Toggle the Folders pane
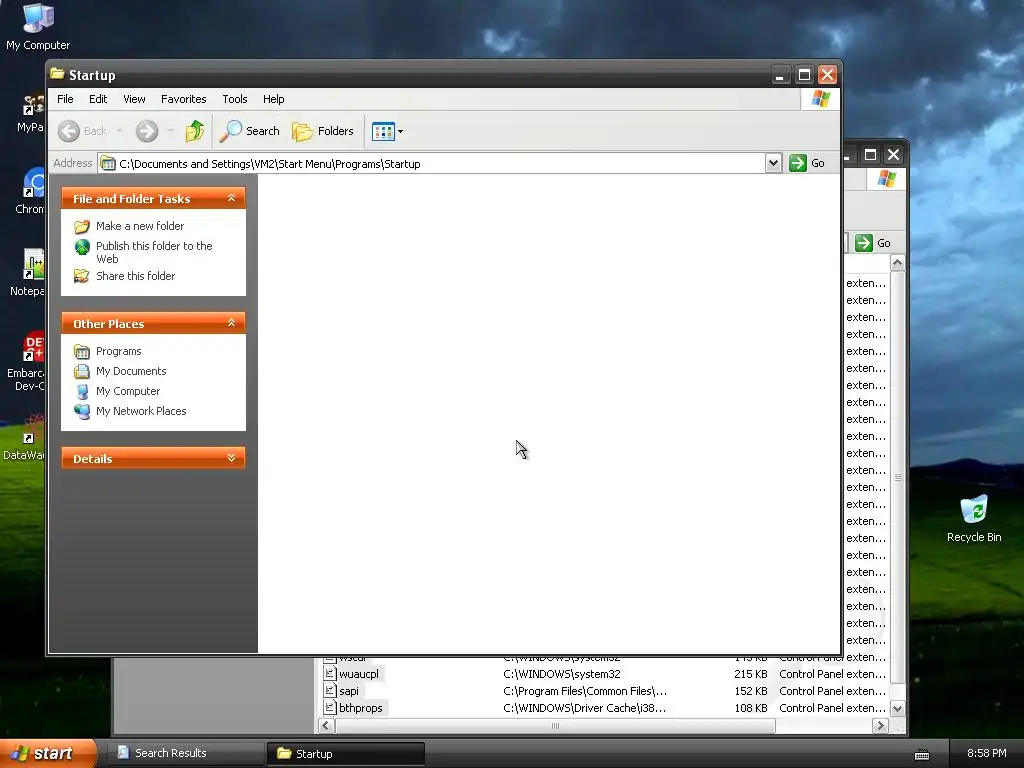 [x=323, y=131]
